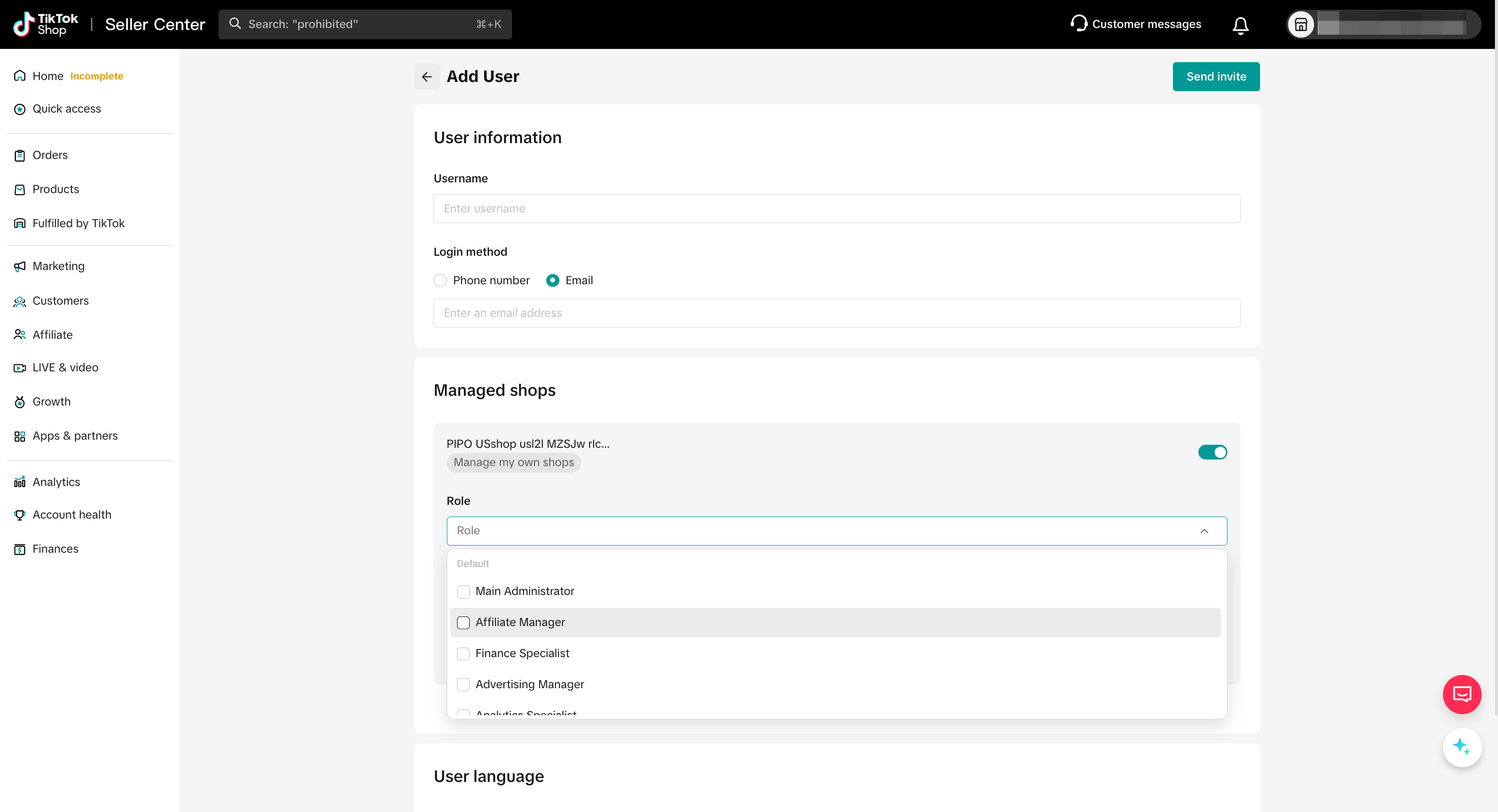Screen dimensions: 1498x812
Task: Click the headset Customer messages icon
Action: tap(1078, 24)
